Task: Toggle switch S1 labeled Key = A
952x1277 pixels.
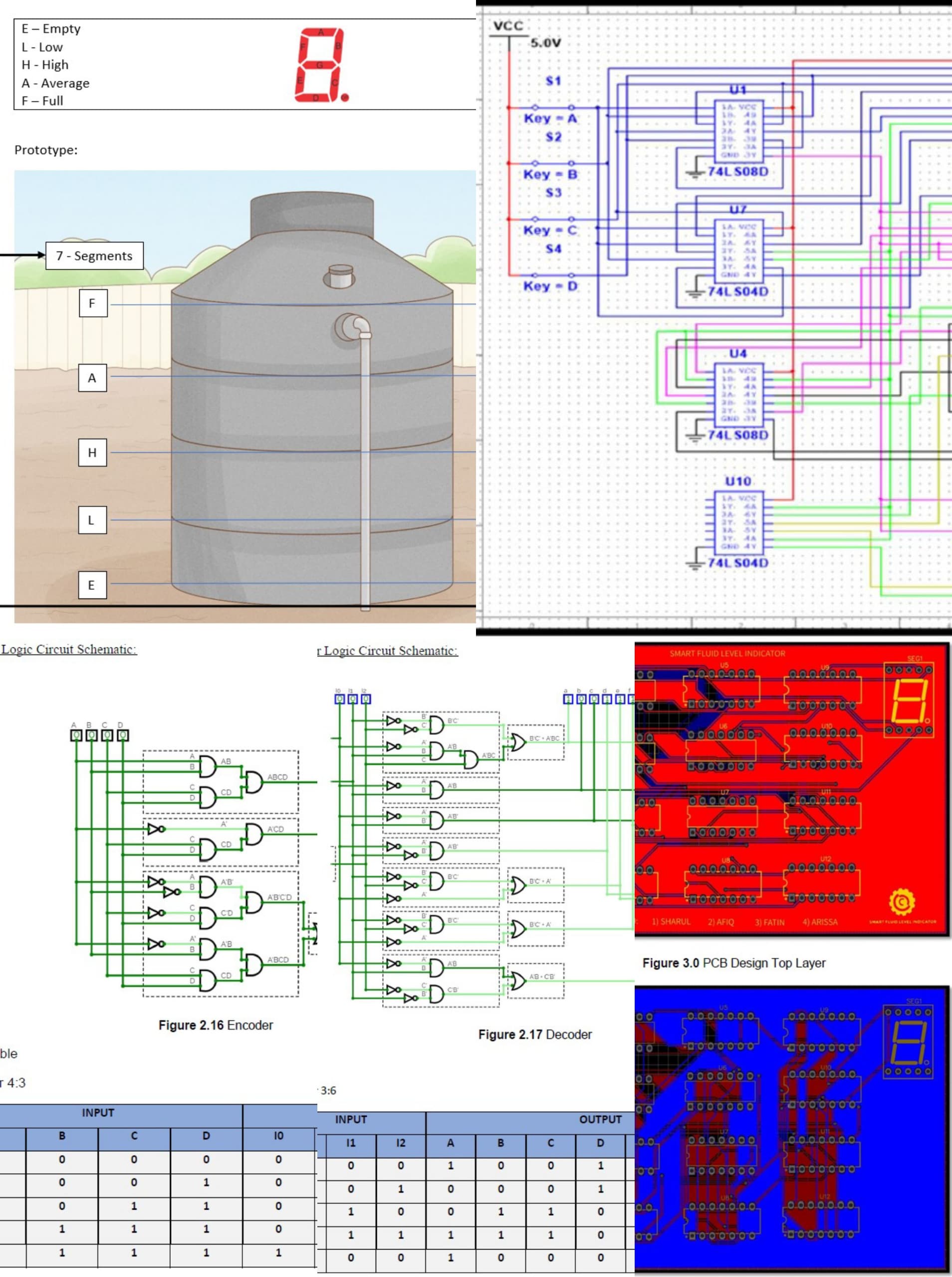Action: coord(553,107)
